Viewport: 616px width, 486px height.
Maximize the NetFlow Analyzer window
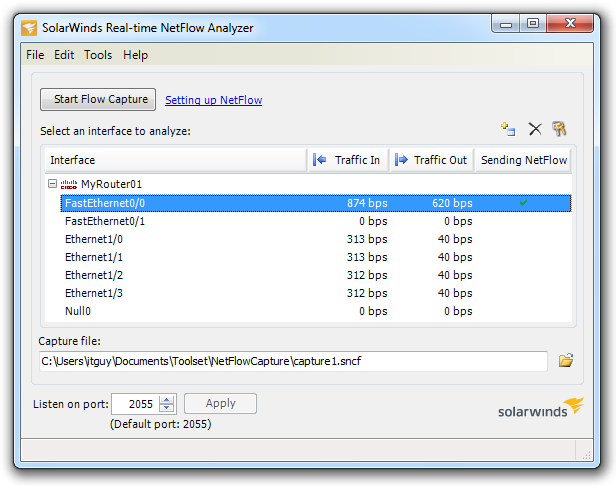click(533, 24)
